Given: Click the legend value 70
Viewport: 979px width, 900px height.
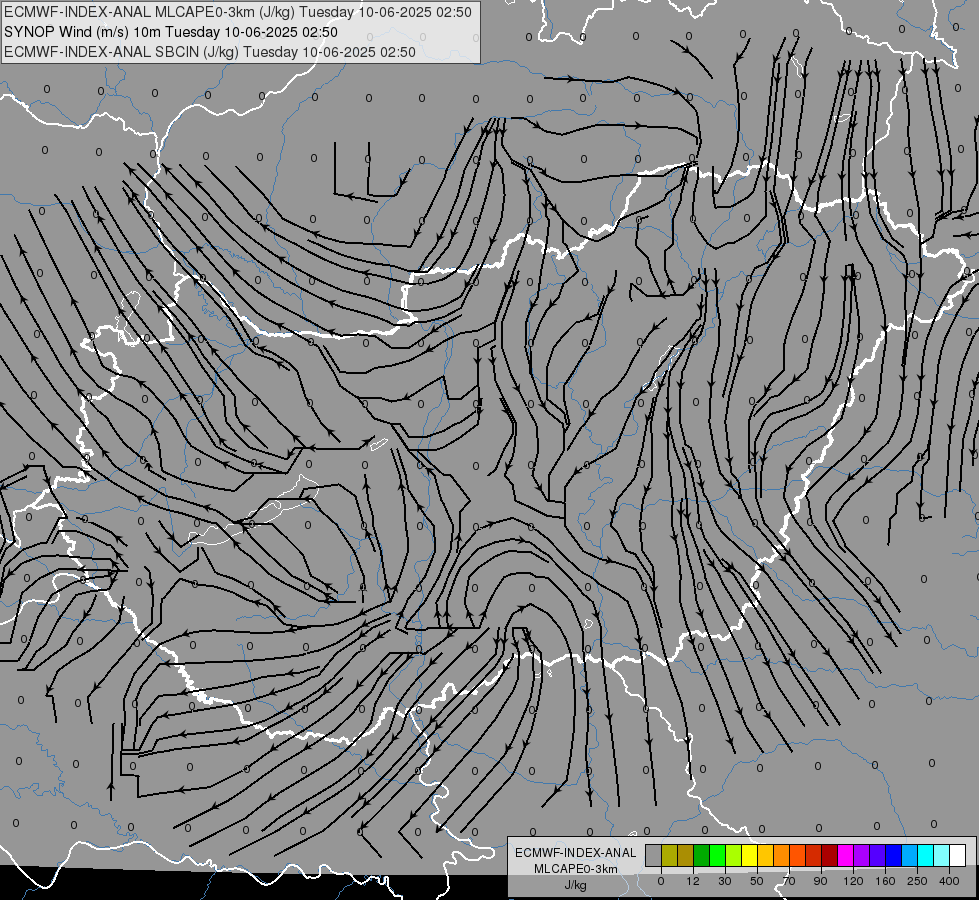Looking at the screenshot, I should 789,881.
